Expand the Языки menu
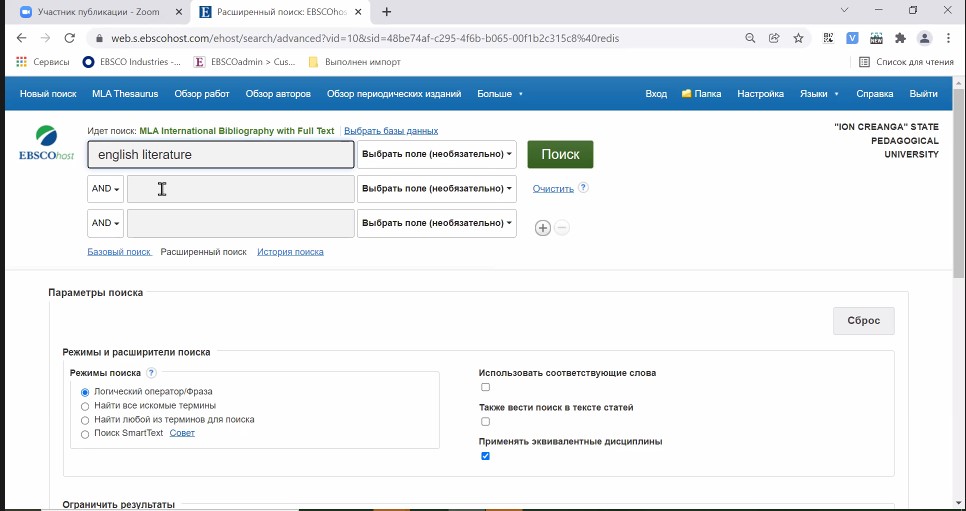 click(x=819, y=94)
